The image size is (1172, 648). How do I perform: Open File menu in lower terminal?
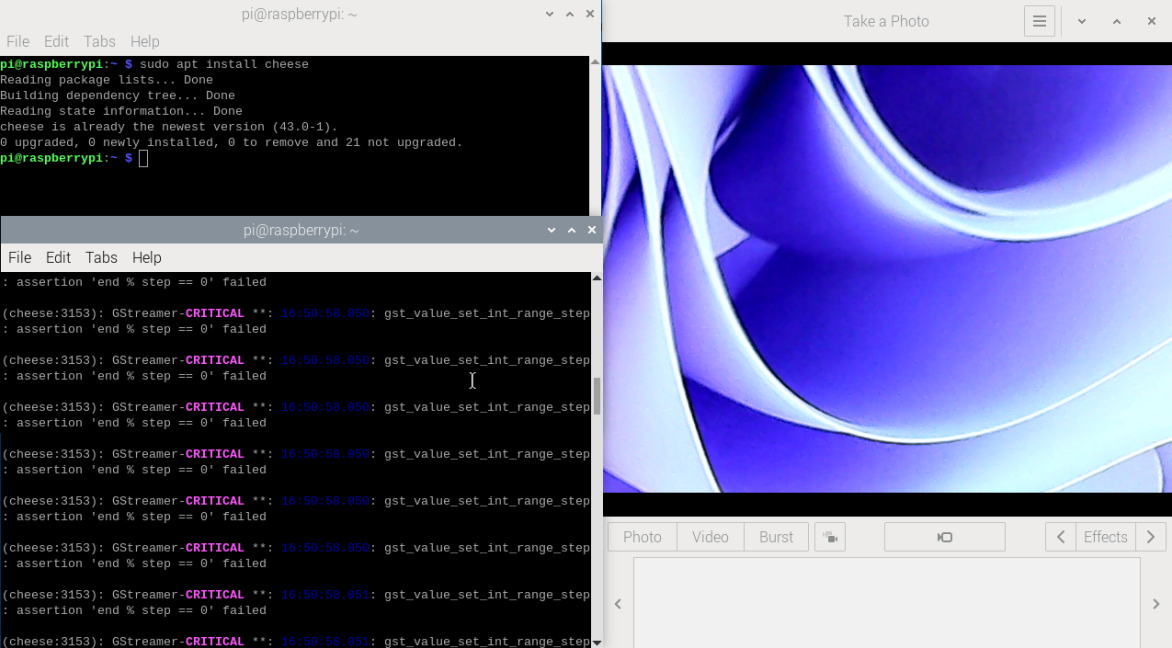[19, 258]
